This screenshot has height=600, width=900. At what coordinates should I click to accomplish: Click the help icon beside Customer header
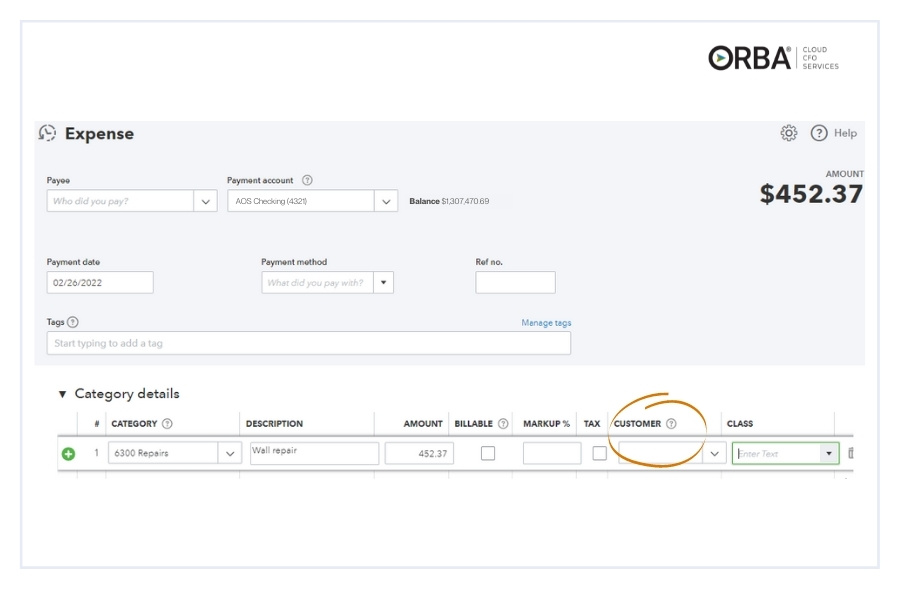point(671,424)
